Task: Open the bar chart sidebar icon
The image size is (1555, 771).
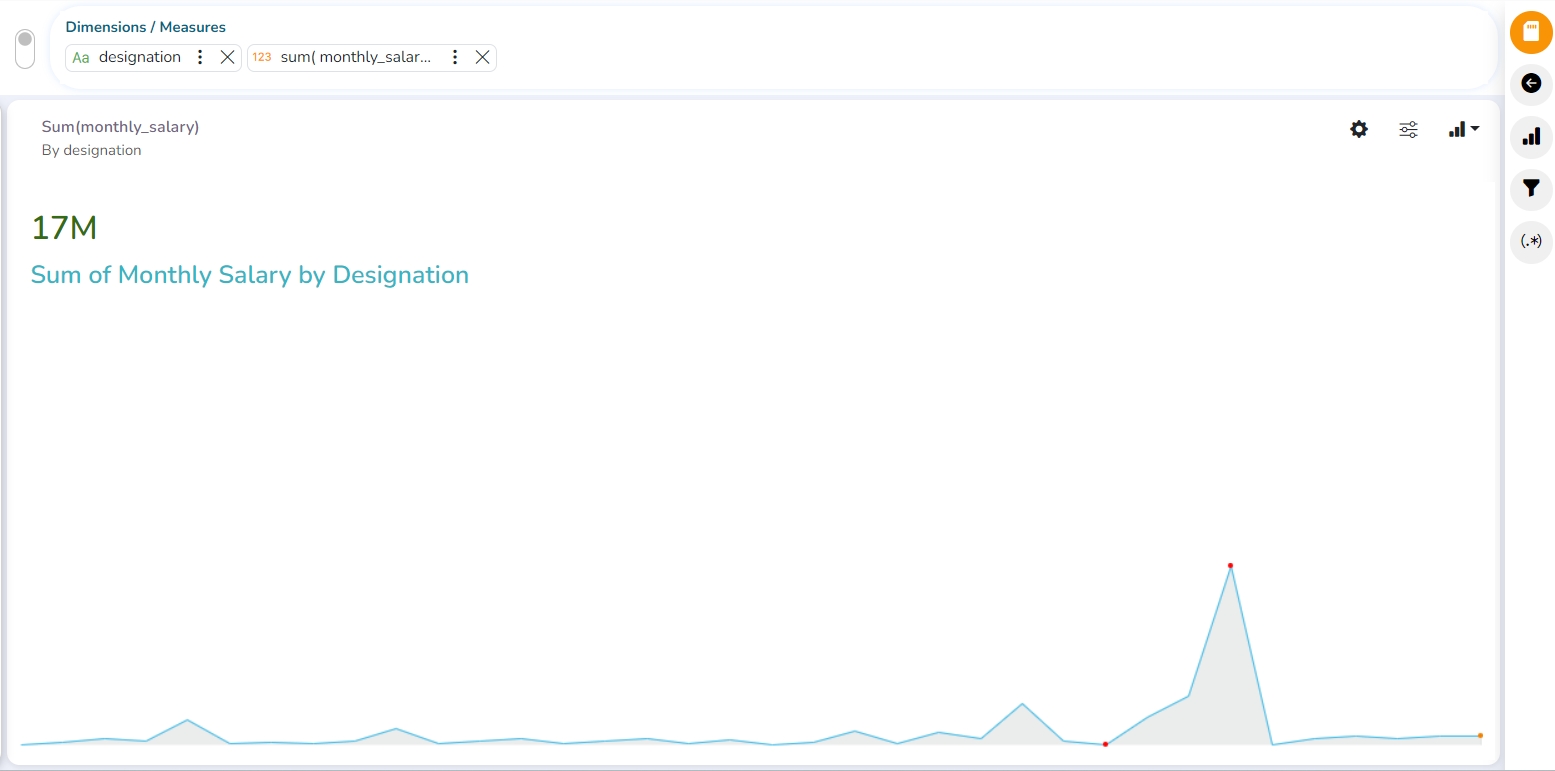Action: (1531, 137)
